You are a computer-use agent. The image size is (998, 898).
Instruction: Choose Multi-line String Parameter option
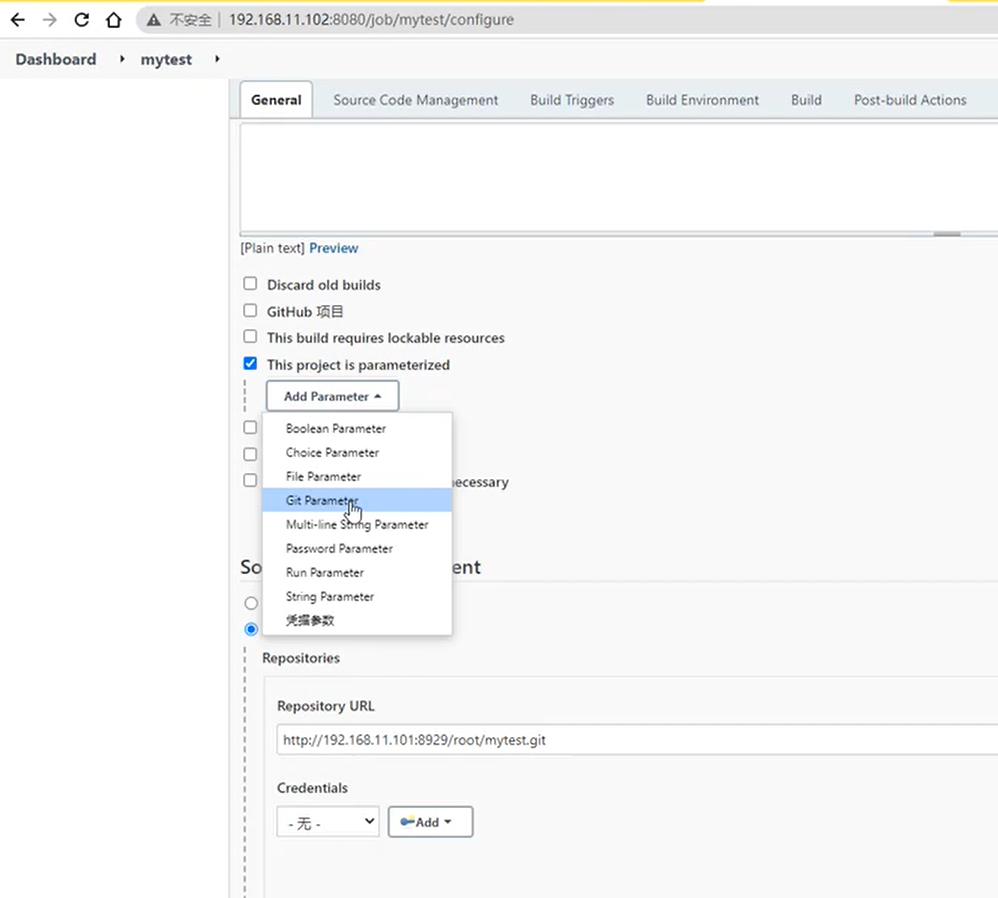pyautogui.click(x=357, y=524)
